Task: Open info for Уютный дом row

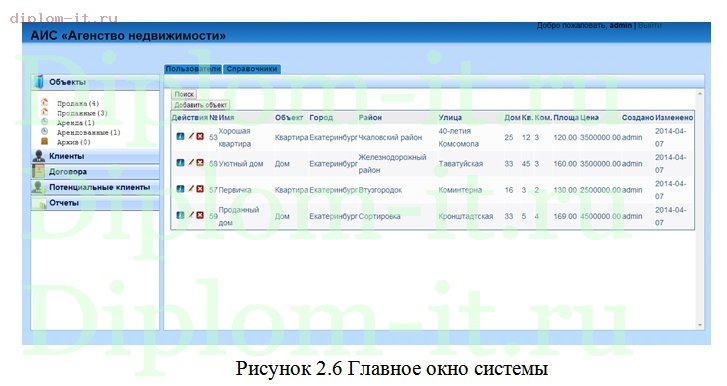Action: (180, 163)
